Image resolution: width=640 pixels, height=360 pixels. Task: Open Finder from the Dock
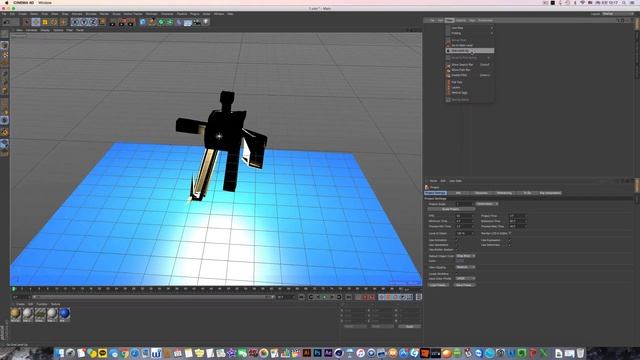(60, 353)
